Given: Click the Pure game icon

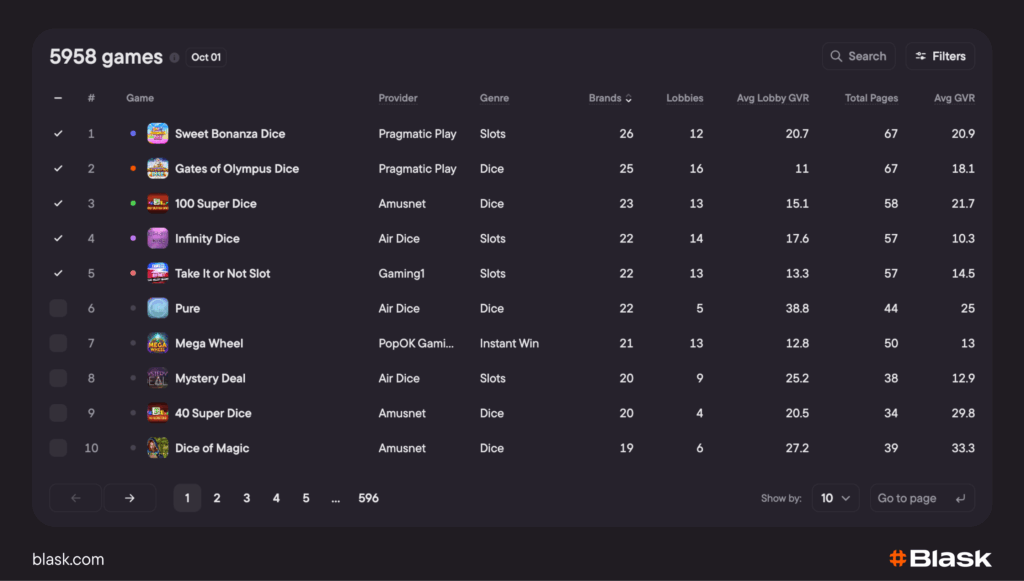Looking at the screenshot, I should [158, 309].
